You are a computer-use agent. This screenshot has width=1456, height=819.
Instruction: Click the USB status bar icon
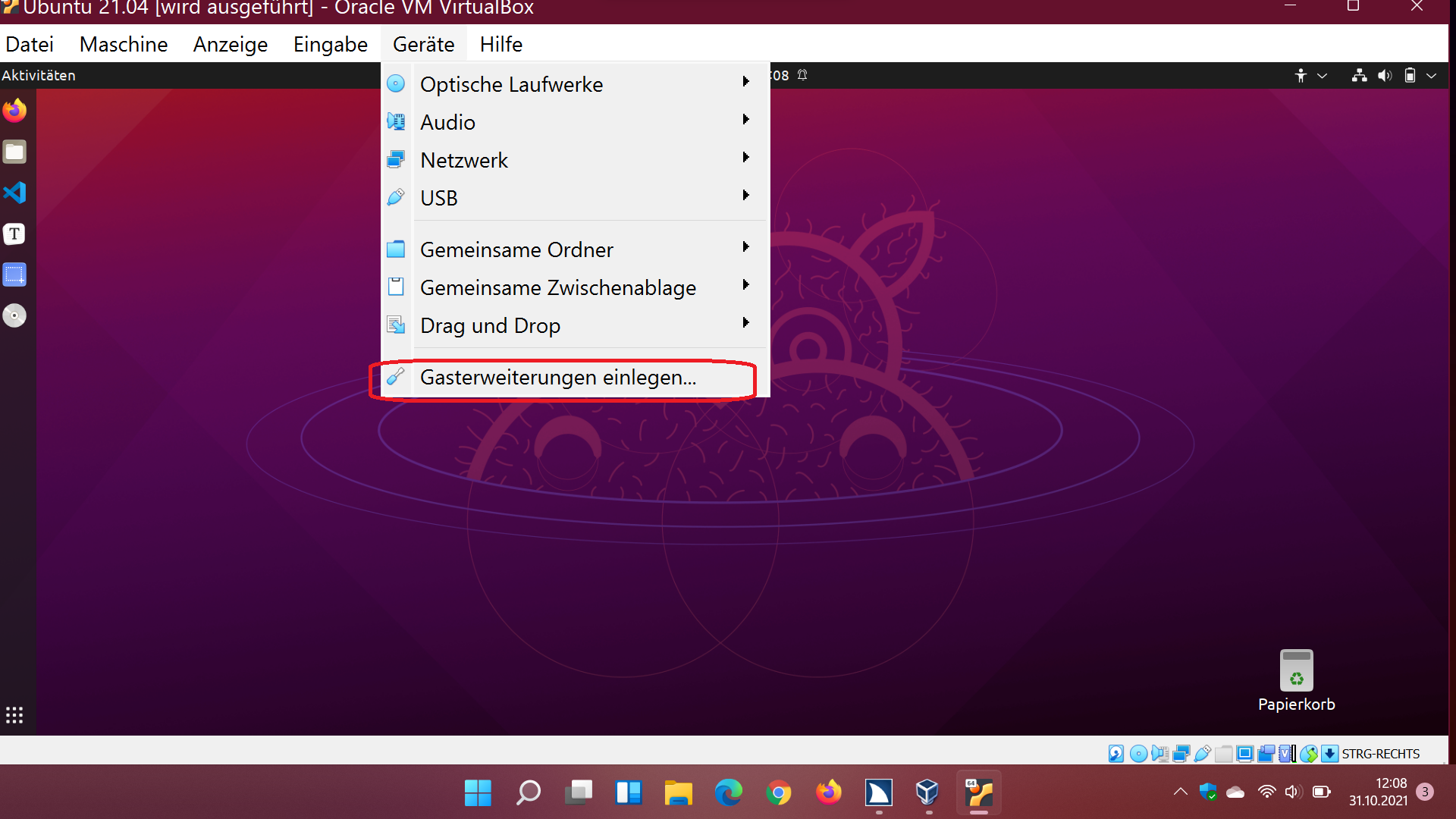tap(1202, 754)
